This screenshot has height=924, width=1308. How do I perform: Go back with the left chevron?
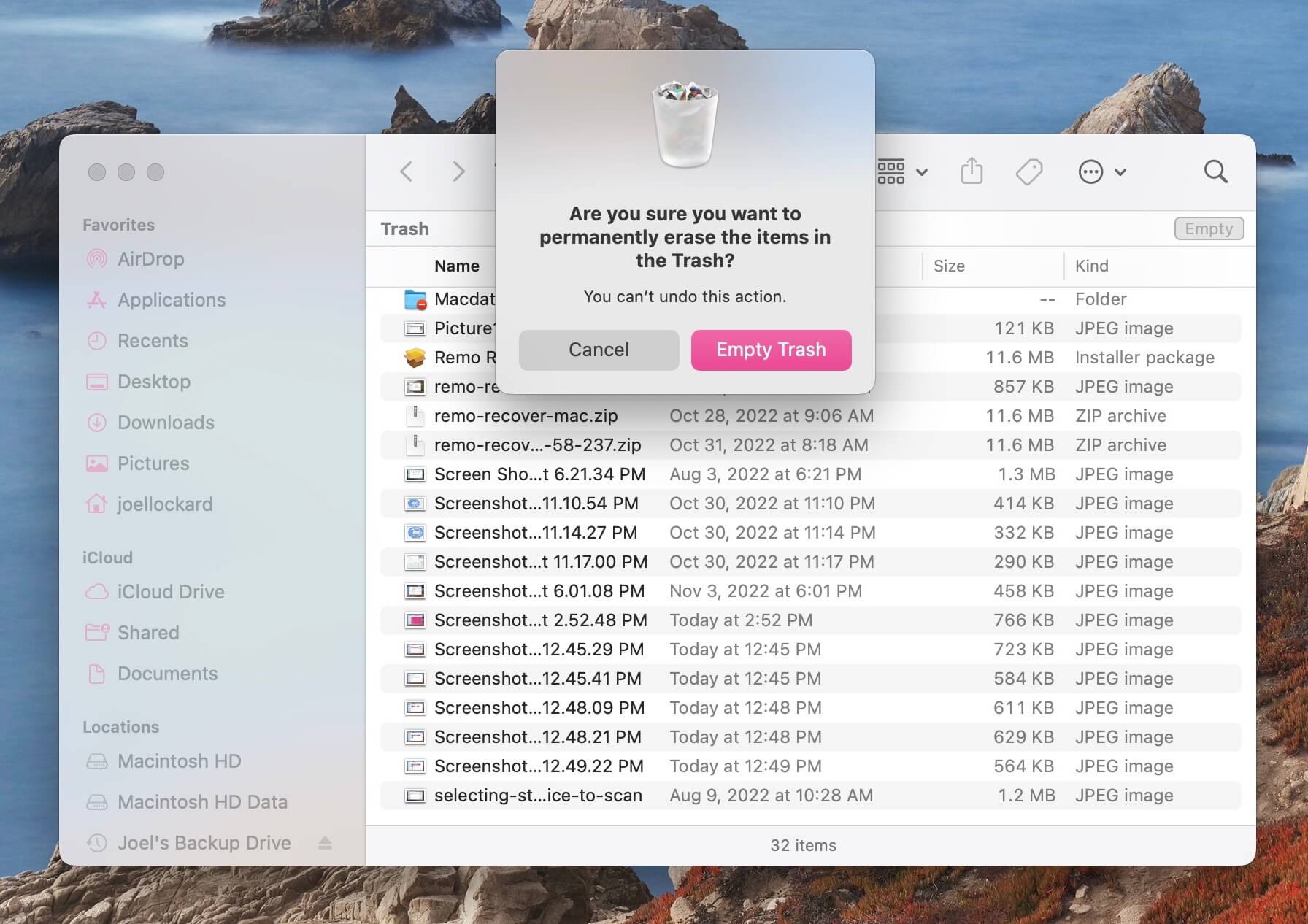tap(407, 172)
